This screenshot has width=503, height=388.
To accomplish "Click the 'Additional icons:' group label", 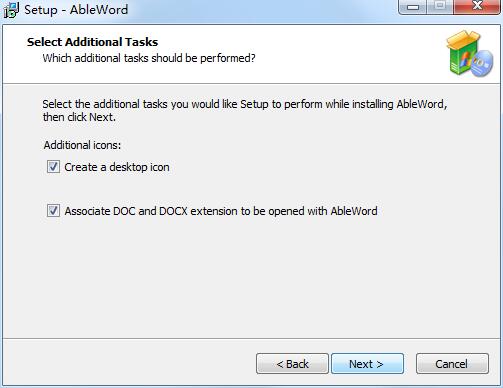I will tap(82, 145).
